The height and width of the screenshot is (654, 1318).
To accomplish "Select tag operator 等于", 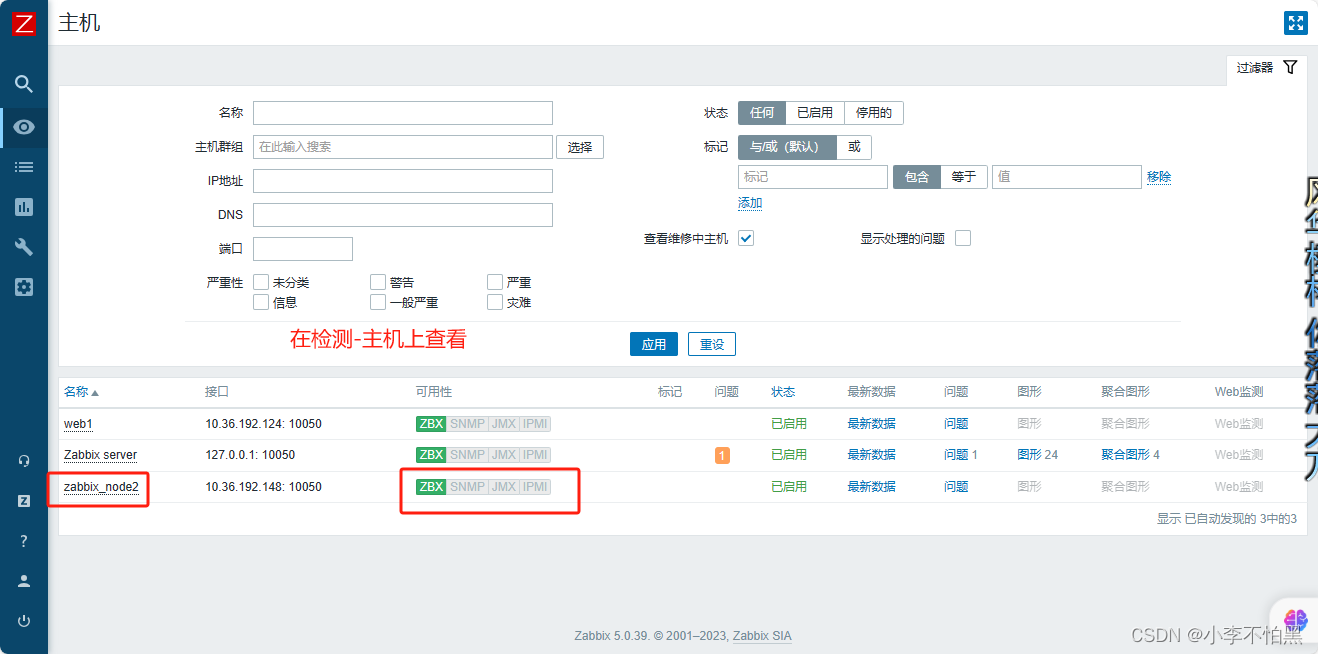I will click(964, 177).
